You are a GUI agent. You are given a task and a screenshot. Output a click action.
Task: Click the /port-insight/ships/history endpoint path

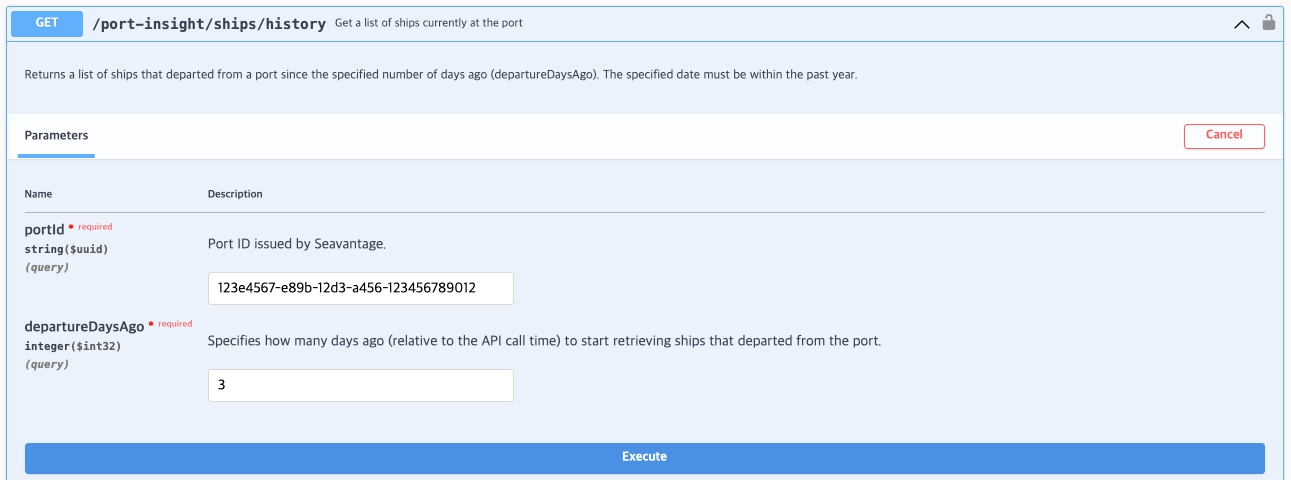click(208, 23)
